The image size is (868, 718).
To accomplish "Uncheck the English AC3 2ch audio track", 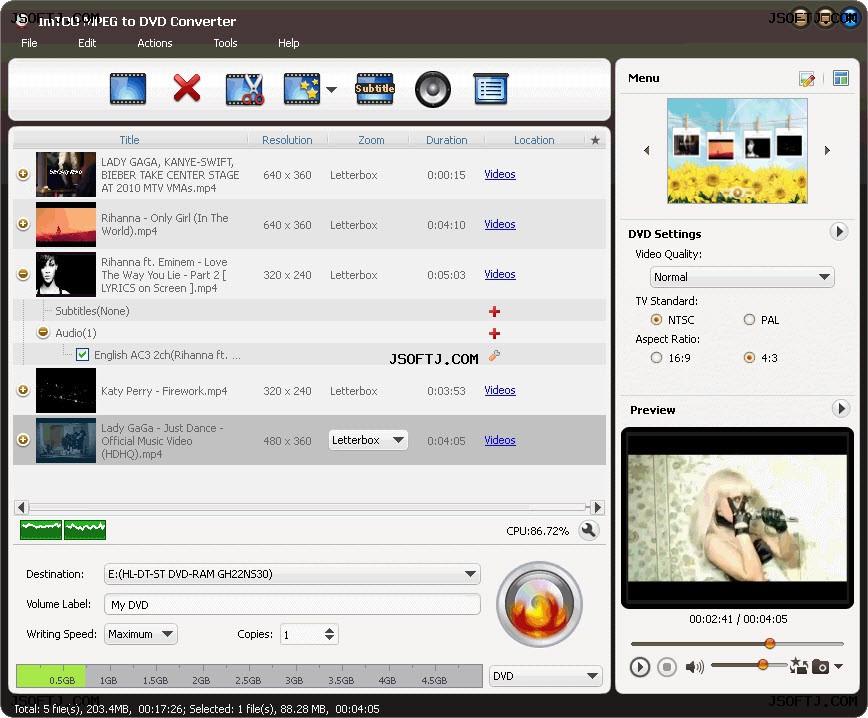I will click(82, 355).
